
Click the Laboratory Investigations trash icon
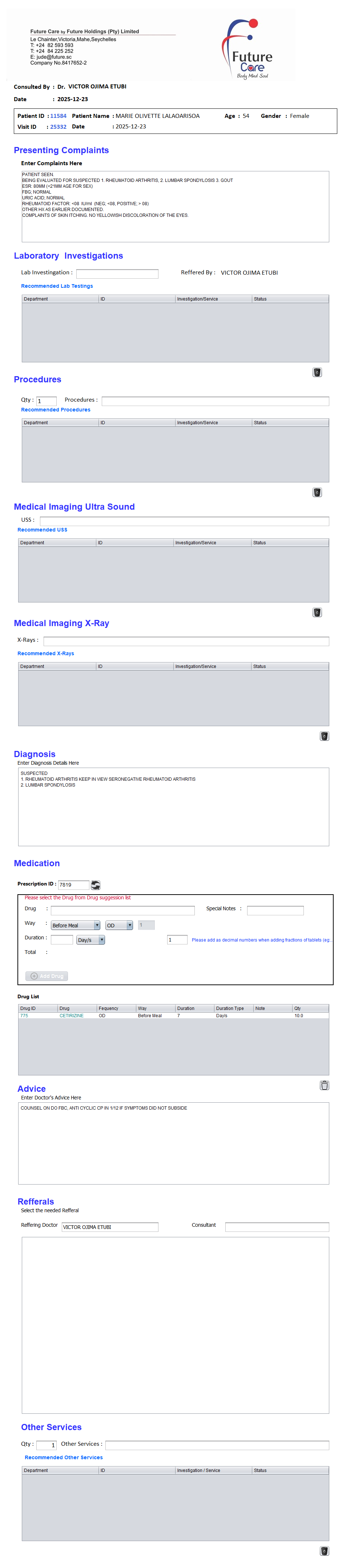[x=317, y=373]
